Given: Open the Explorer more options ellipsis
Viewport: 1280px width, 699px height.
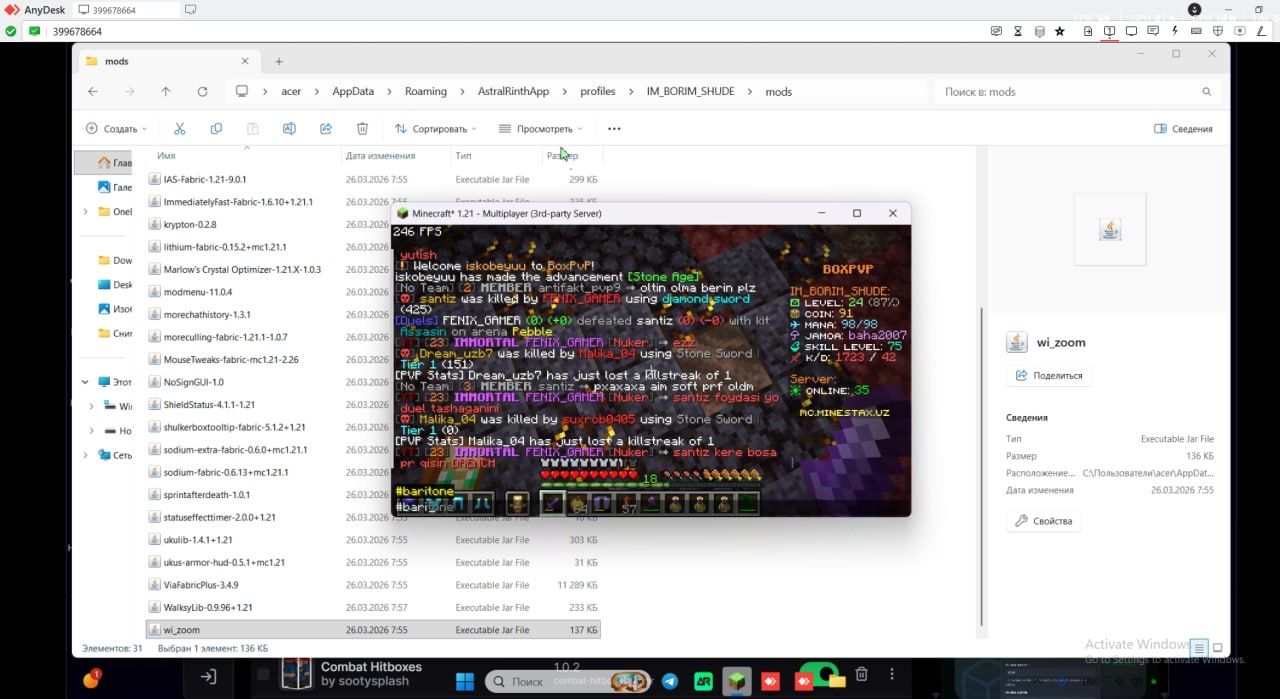Looking at the screenshot, I should [x=614, y=129].
